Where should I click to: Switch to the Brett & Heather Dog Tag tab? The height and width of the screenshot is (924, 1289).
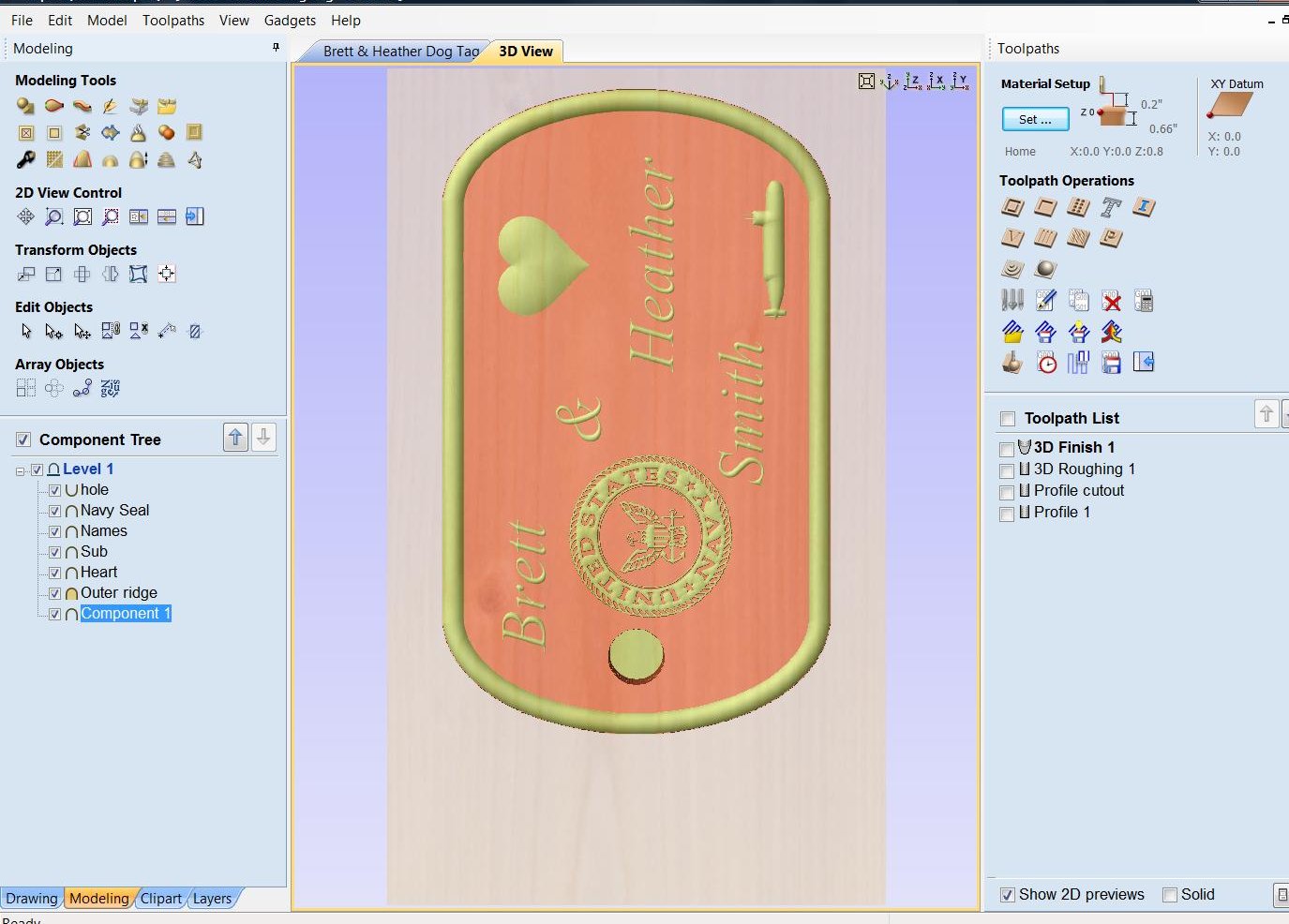pyautogui.click(x=400, y=52)
